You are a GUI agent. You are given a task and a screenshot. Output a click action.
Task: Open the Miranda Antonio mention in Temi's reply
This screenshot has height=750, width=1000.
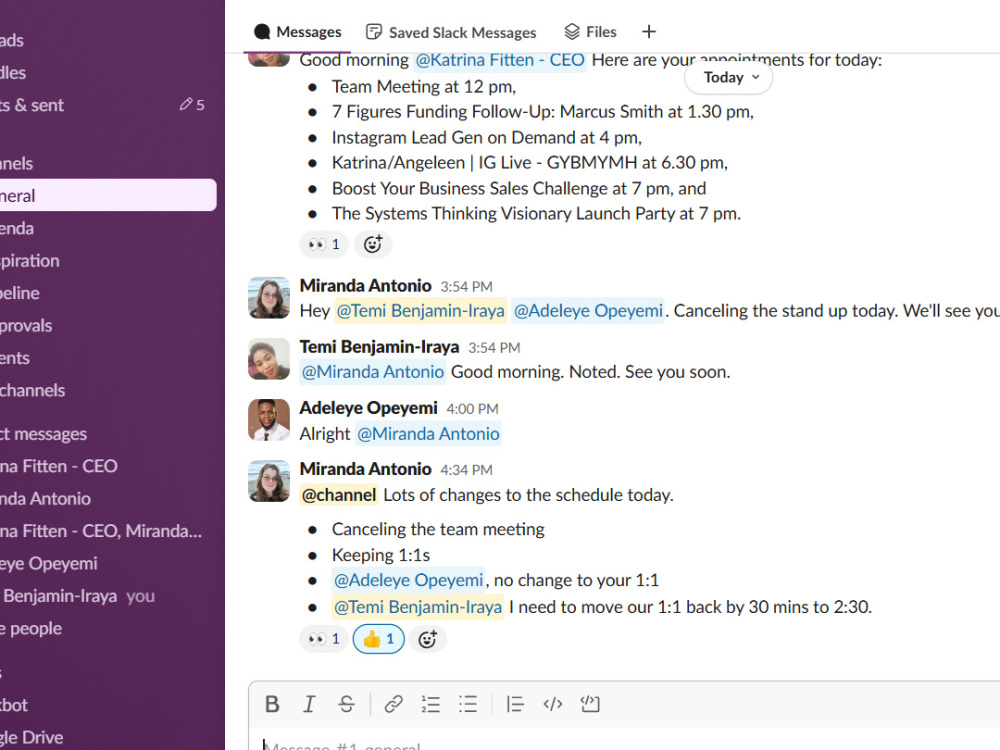point(372,372)
